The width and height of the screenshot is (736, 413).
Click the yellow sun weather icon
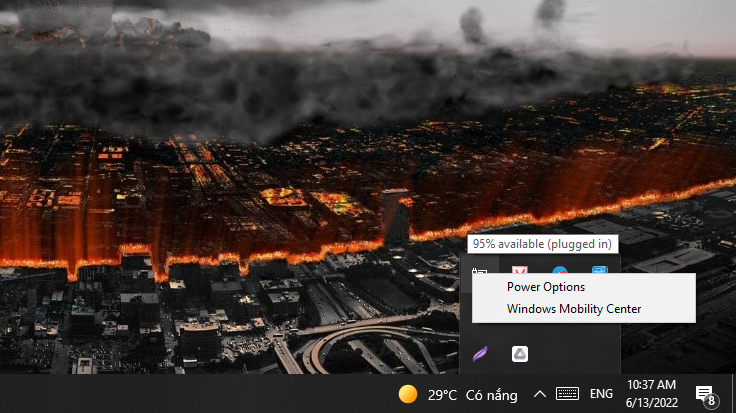point(407,394)
